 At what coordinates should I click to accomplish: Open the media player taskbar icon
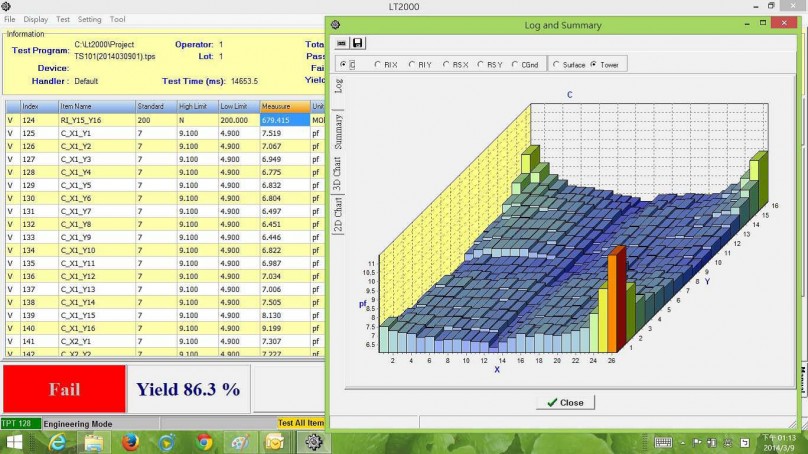(167, 442)
